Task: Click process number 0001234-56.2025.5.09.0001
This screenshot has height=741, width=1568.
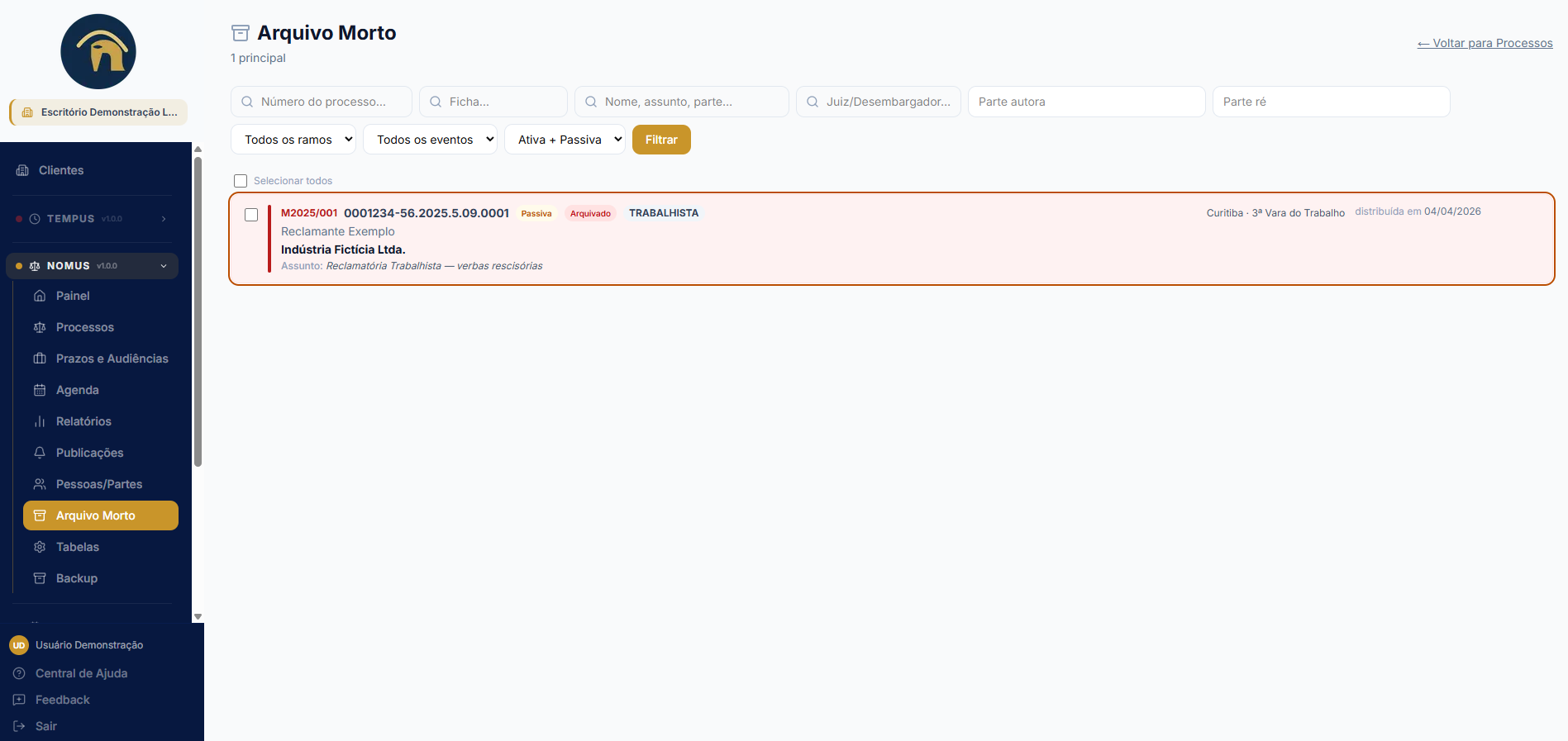Action: 427,213
